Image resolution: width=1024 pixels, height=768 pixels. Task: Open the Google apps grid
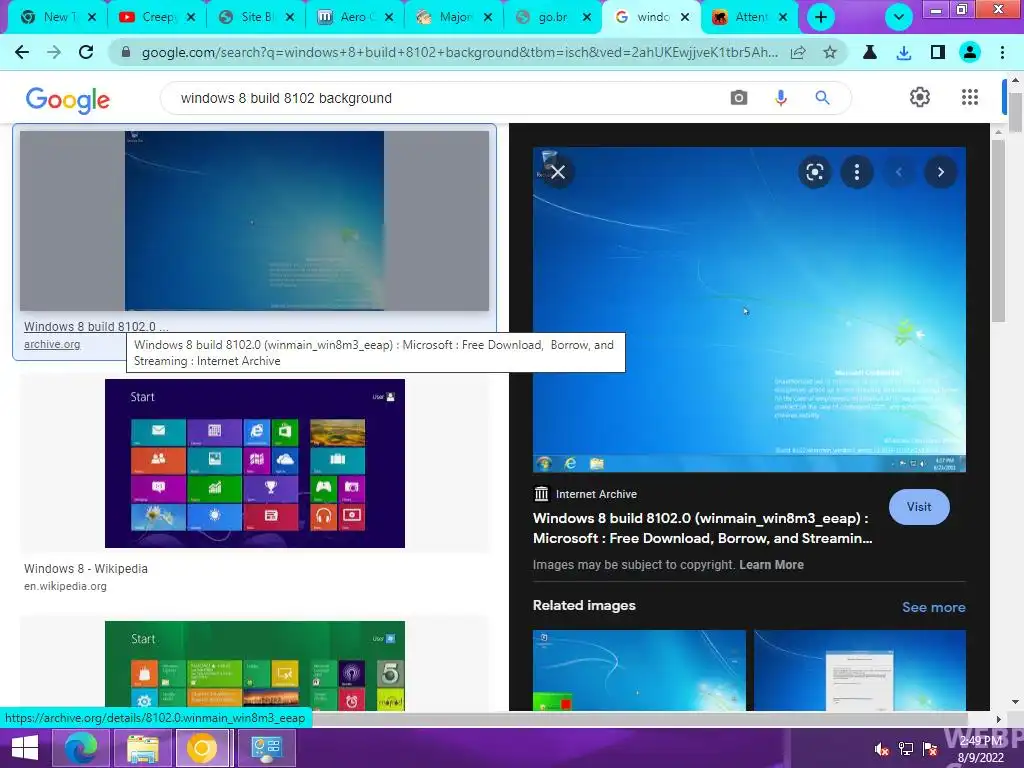coord(970,97)
